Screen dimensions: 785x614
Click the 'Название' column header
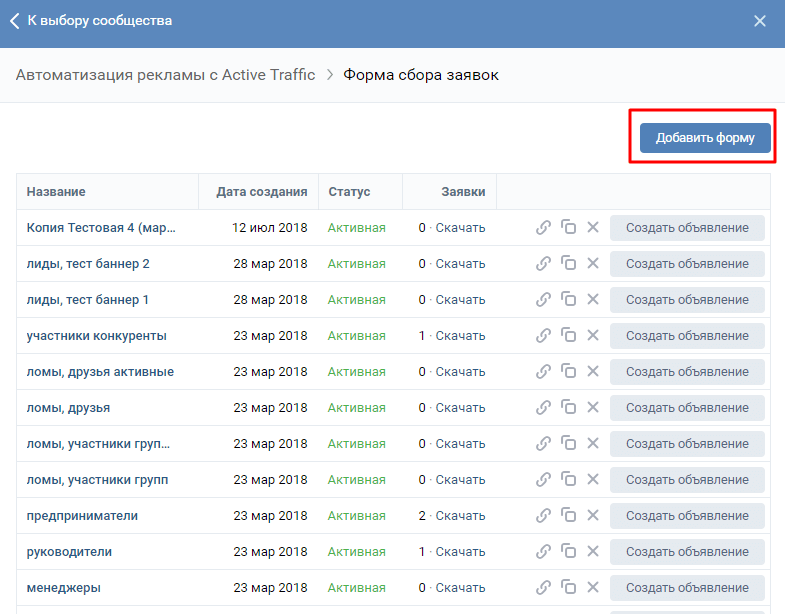(56, 192)
